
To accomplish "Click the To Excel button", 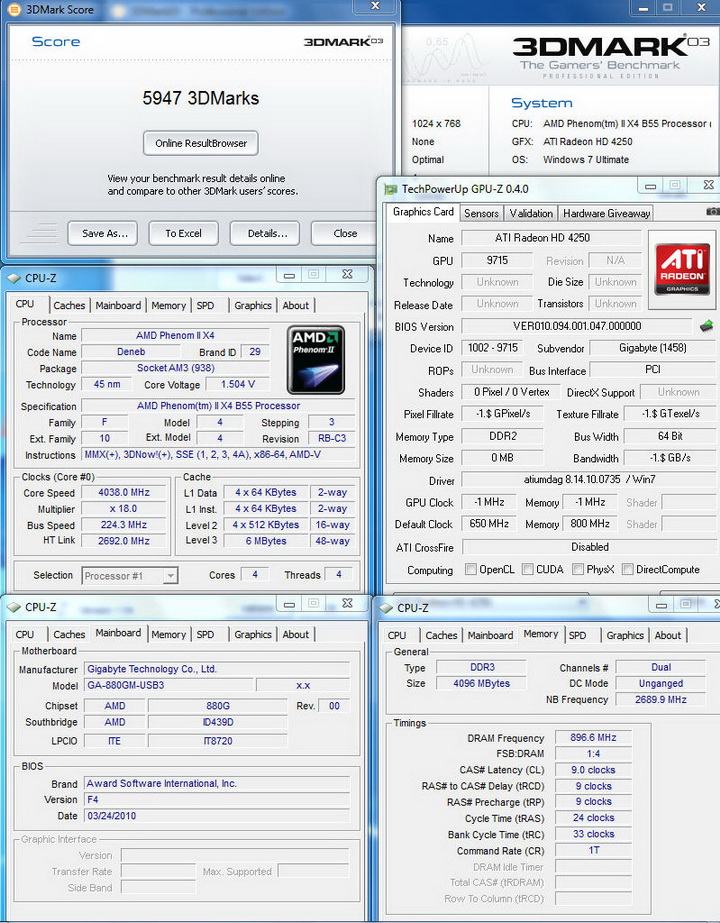I will [183, 233].
